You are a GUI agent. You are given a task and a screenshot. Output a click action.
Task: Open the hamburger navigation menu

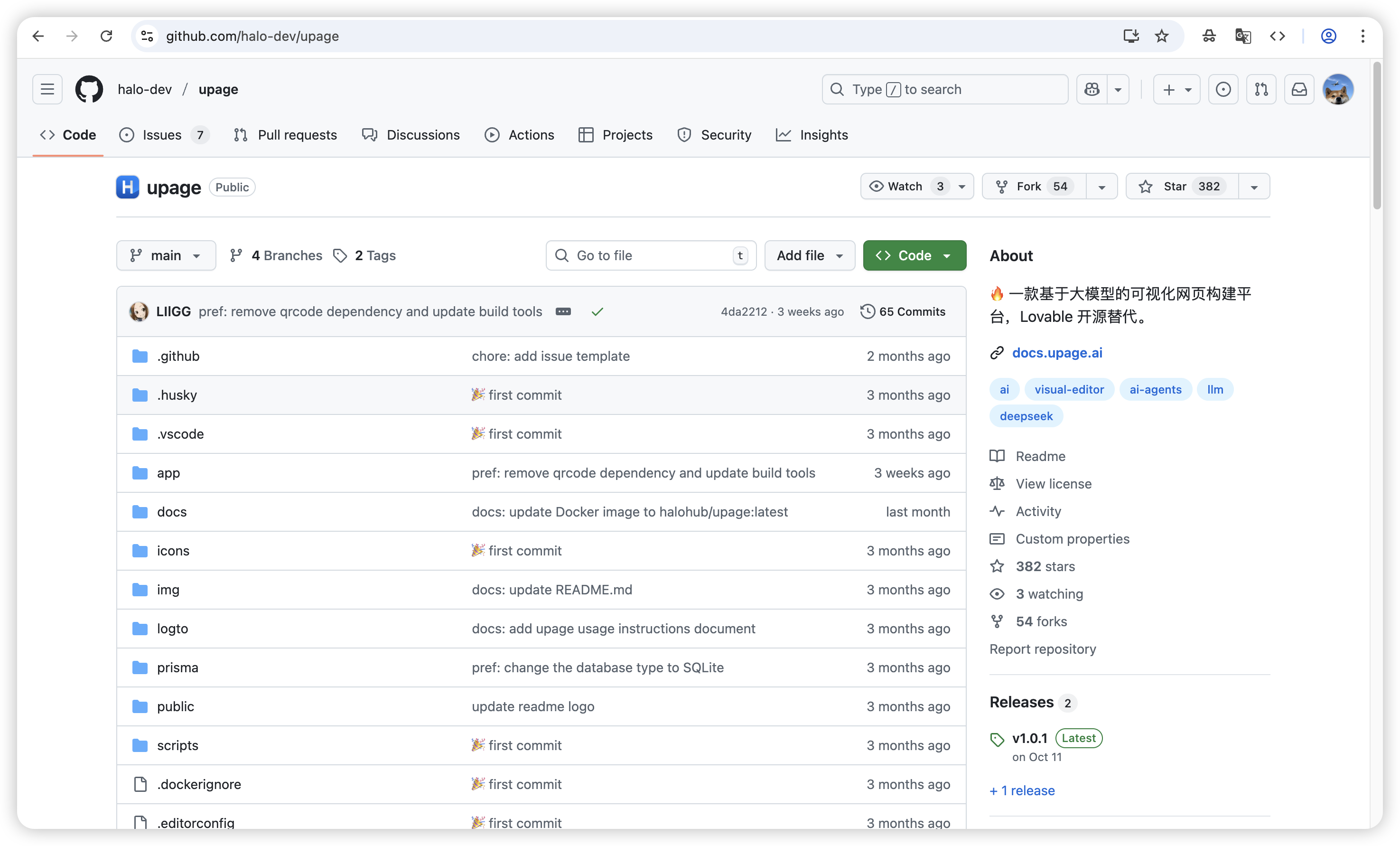point(47,89)
